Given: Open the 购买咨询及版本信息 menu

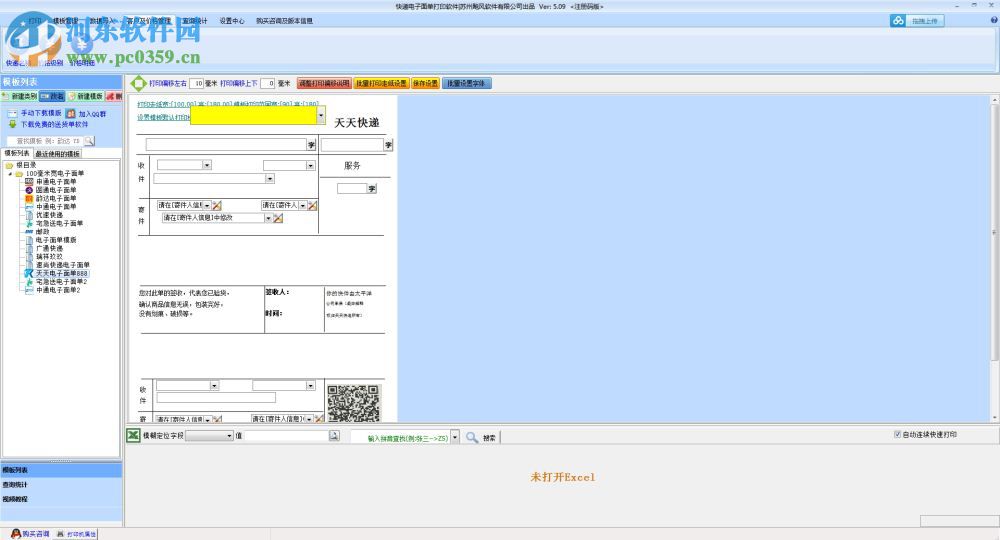Looking at the screenshot, I should [x=284, y=21].
